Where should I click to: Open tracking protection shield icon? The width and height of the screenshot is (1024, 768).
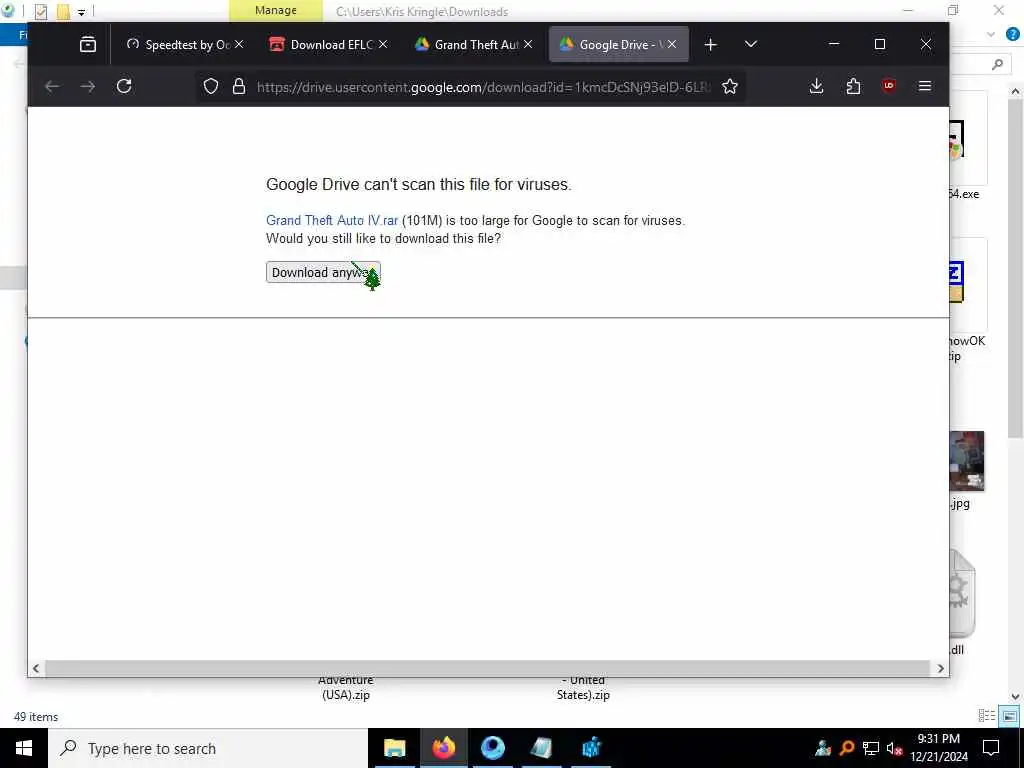coord(210,86)
